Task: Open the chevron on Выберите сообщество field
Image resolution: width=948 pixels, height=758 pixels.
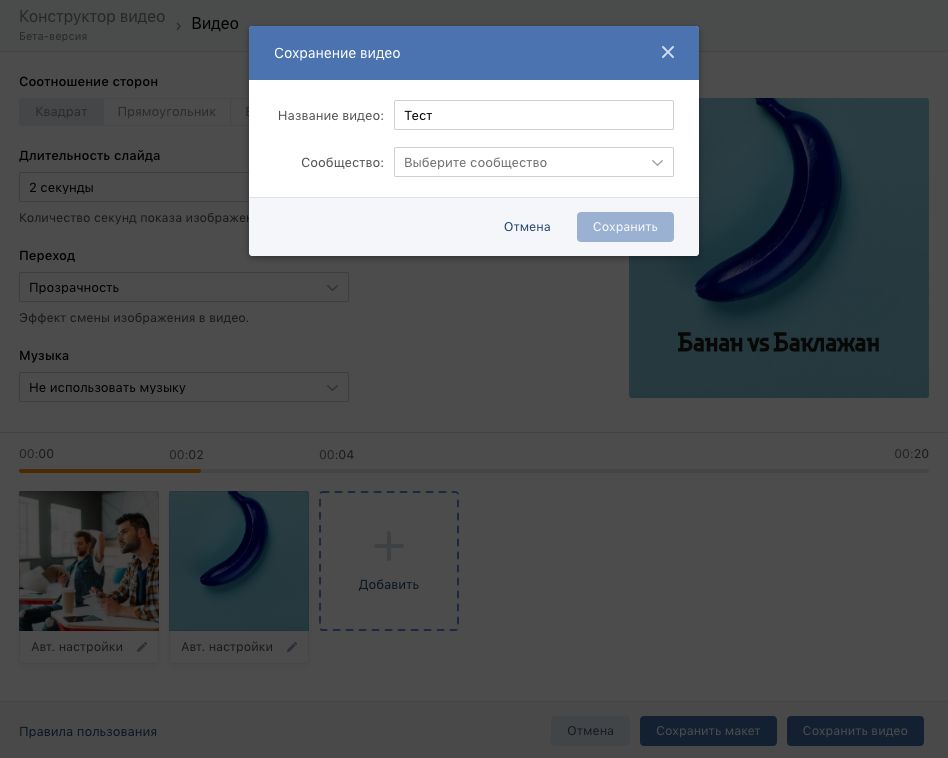Action: click(x=657, y=162)
